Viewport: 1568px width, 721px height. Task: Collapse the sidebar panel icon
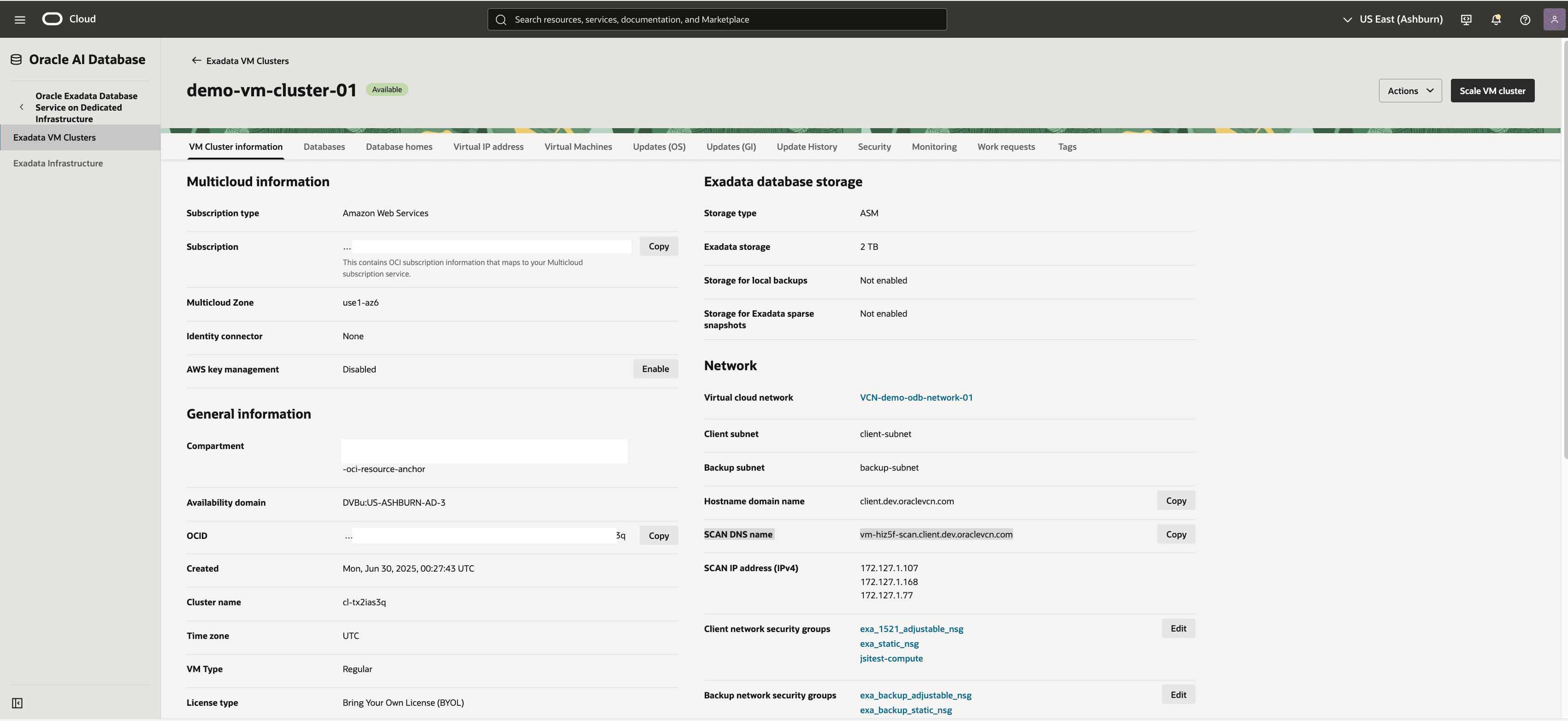[17, 703]
